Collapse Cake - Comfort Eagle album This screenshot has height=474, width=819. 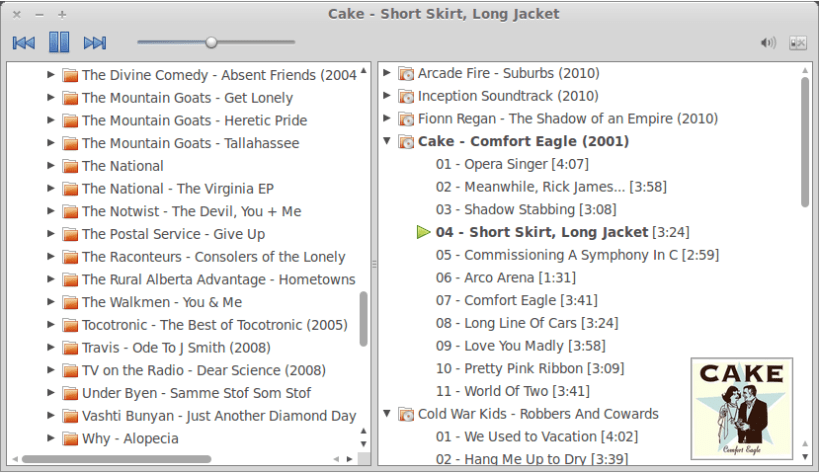387,141
